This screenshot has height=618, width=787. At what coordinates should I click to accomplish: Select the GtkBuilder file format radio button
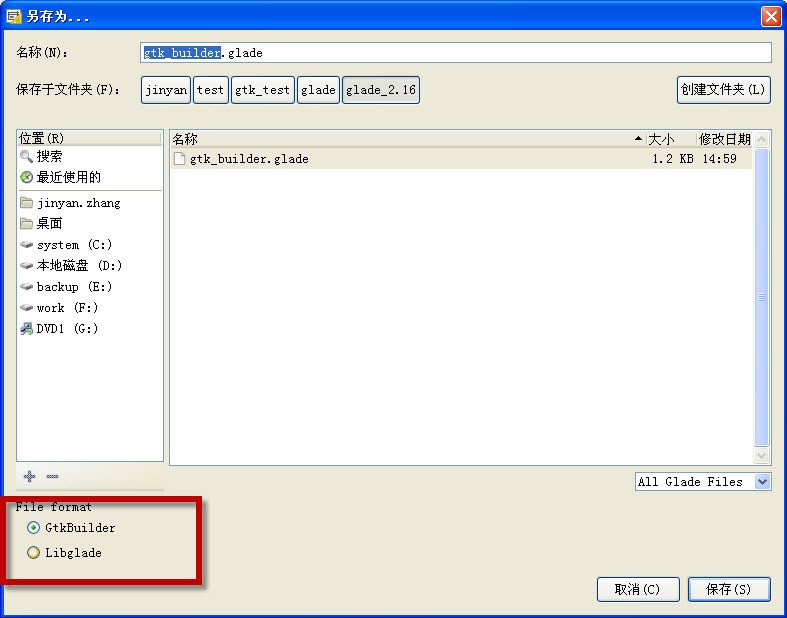pyautogui.click(x=33, y=528)
